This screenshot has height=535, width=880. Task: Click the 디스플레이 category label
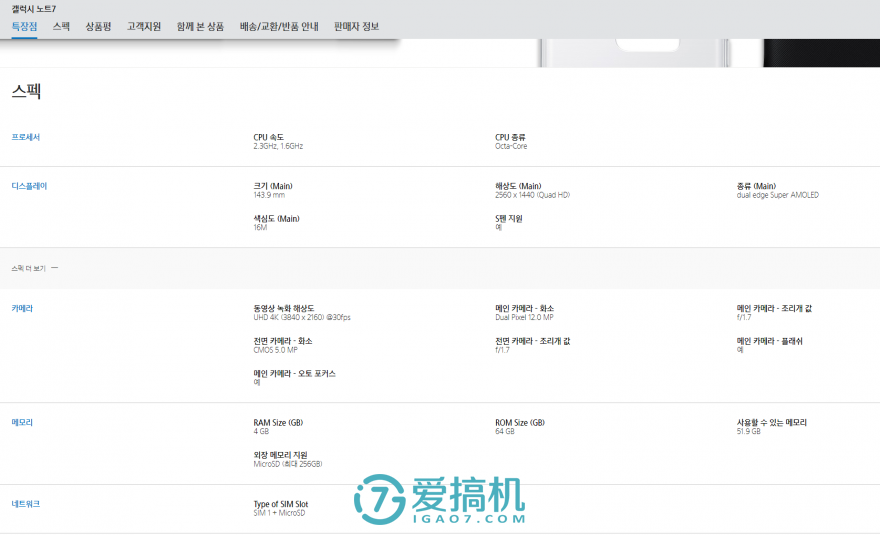click(29, 186)
